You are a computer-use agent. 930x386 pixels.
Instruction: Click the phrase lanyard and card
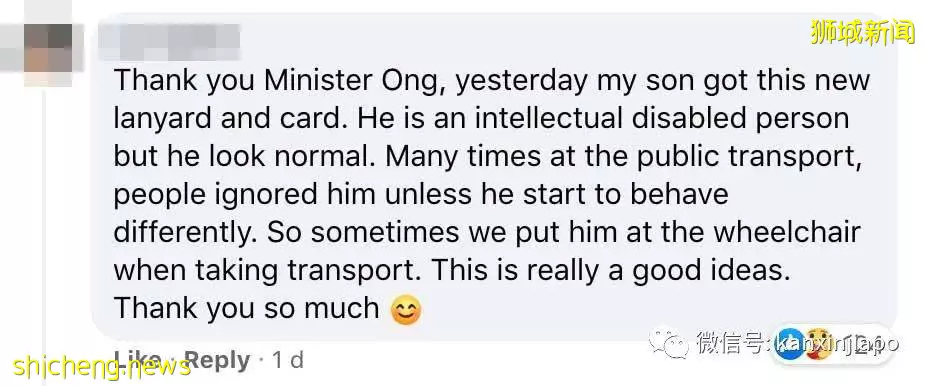pos(229,119)
